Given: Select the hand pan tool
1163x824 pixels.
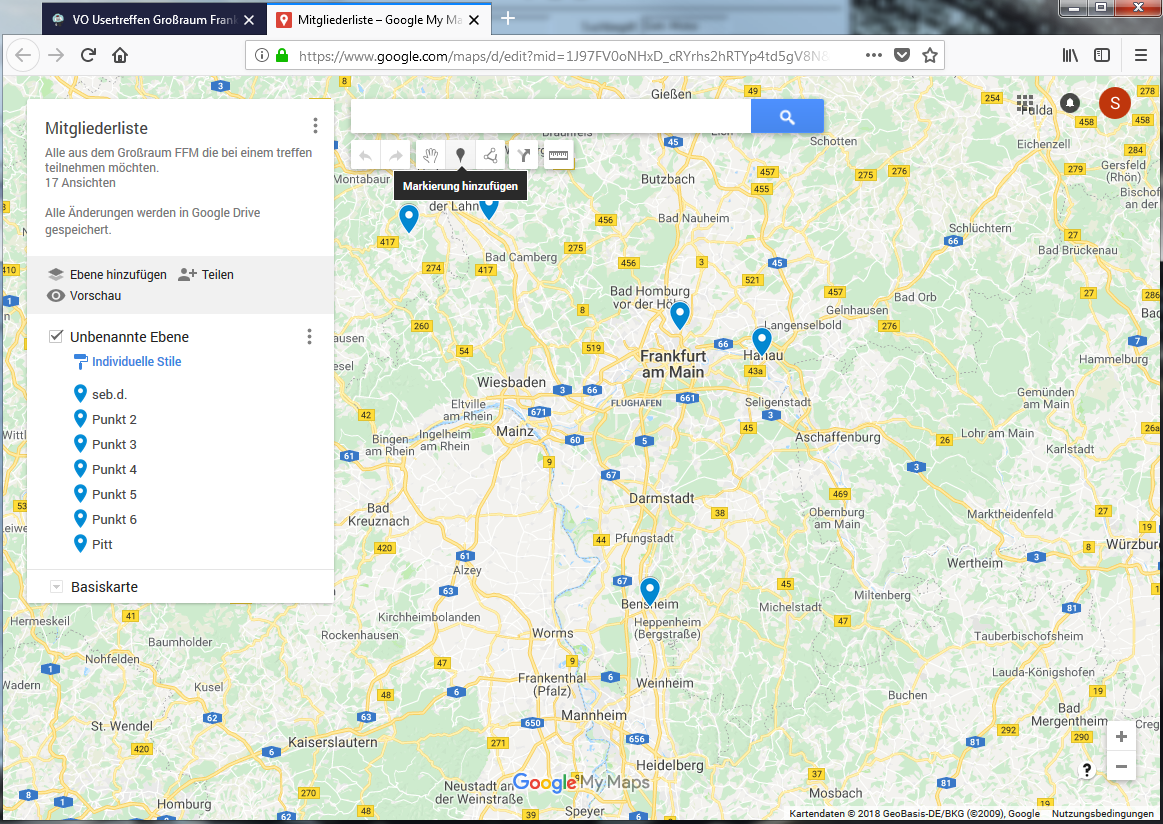Looking at the screenshot, I should pos(429,155).
